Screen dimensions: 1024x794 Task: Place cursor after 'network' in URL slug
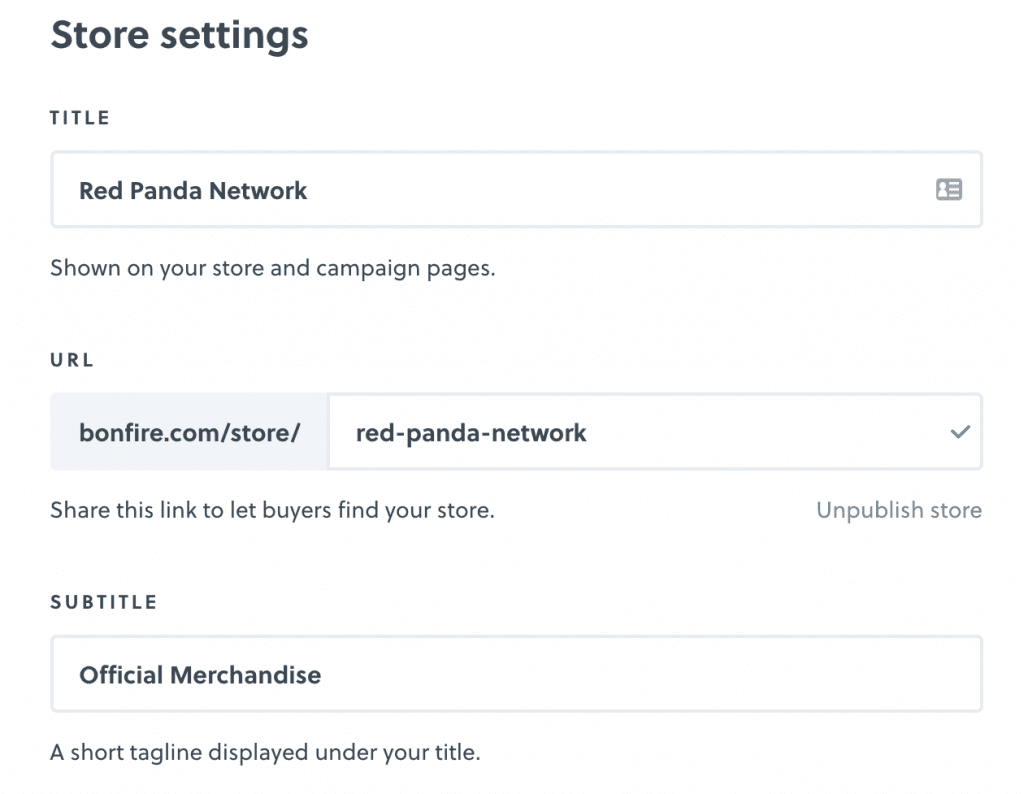coord(587,433)
